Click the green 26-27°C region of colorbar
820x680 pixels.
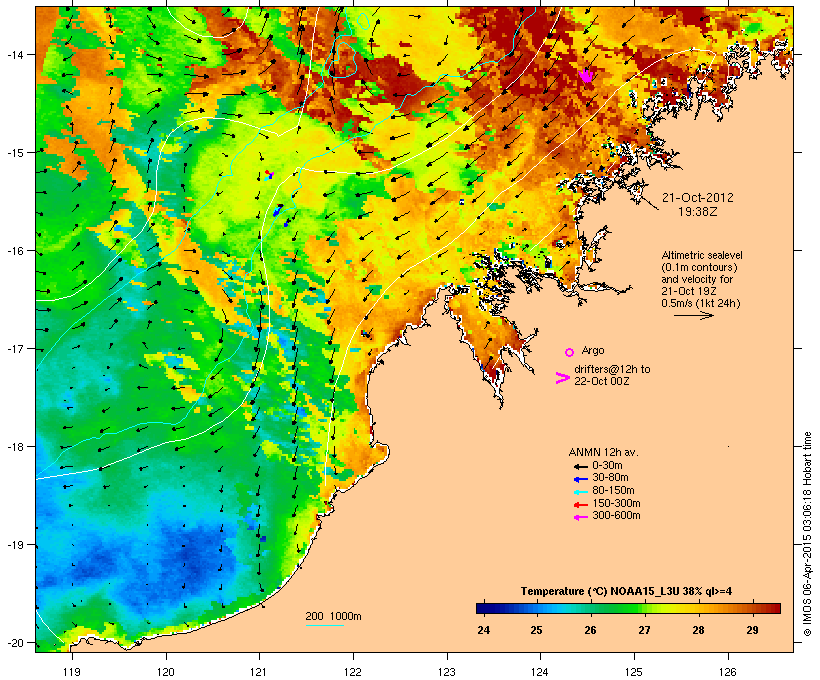tap(617, 608)
